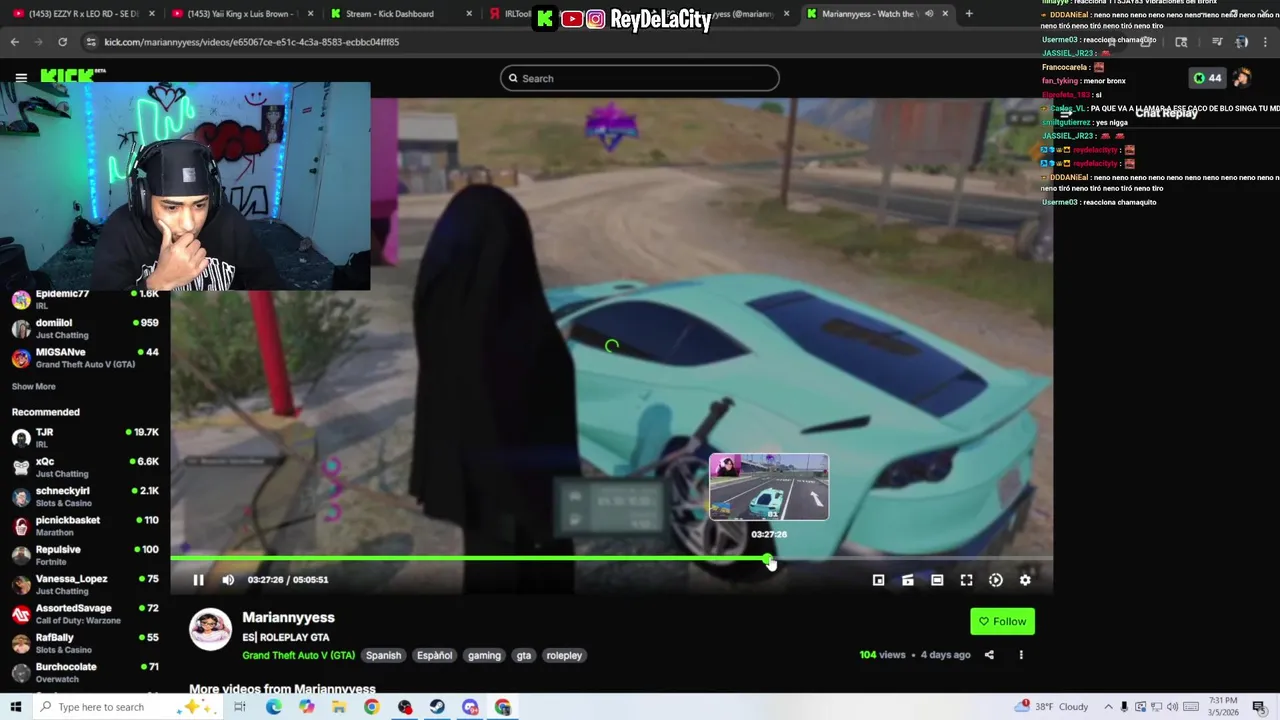Open the Windows Start menu

(15, 707)
